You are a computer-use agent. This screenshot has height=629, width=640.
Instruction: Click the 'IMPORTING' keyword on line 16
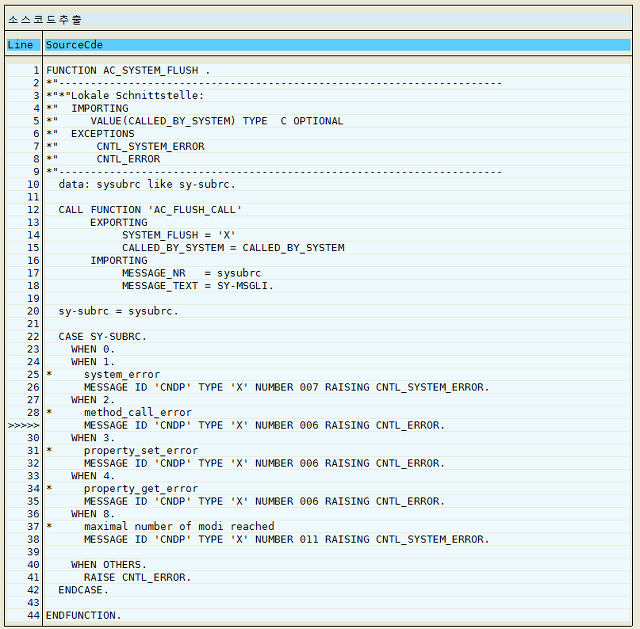click(119, 260)
